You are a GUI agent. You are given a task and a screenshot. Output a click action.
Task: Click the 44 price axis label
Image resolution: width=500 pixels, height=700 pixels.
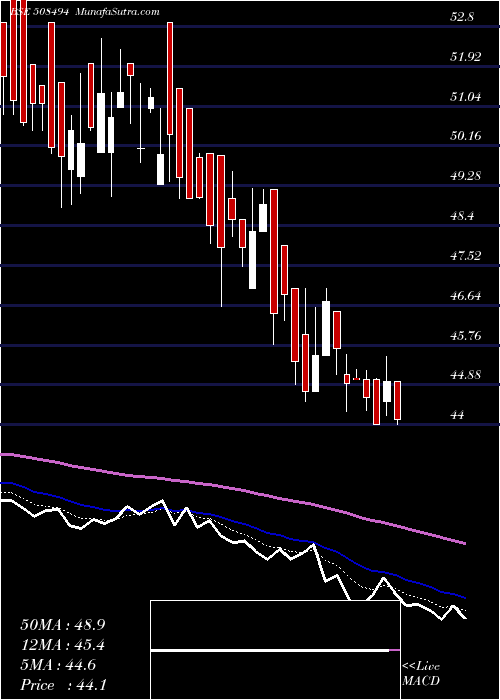click(458, 415)
